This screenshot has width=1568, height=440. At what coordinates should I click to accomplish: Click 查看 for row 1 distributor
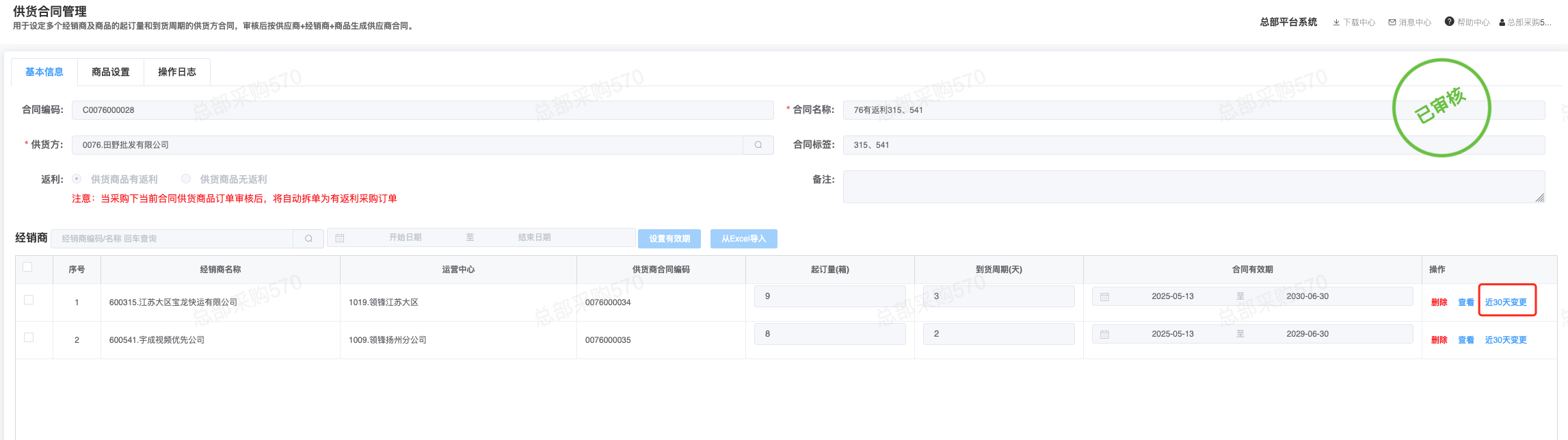(1466, 302)
